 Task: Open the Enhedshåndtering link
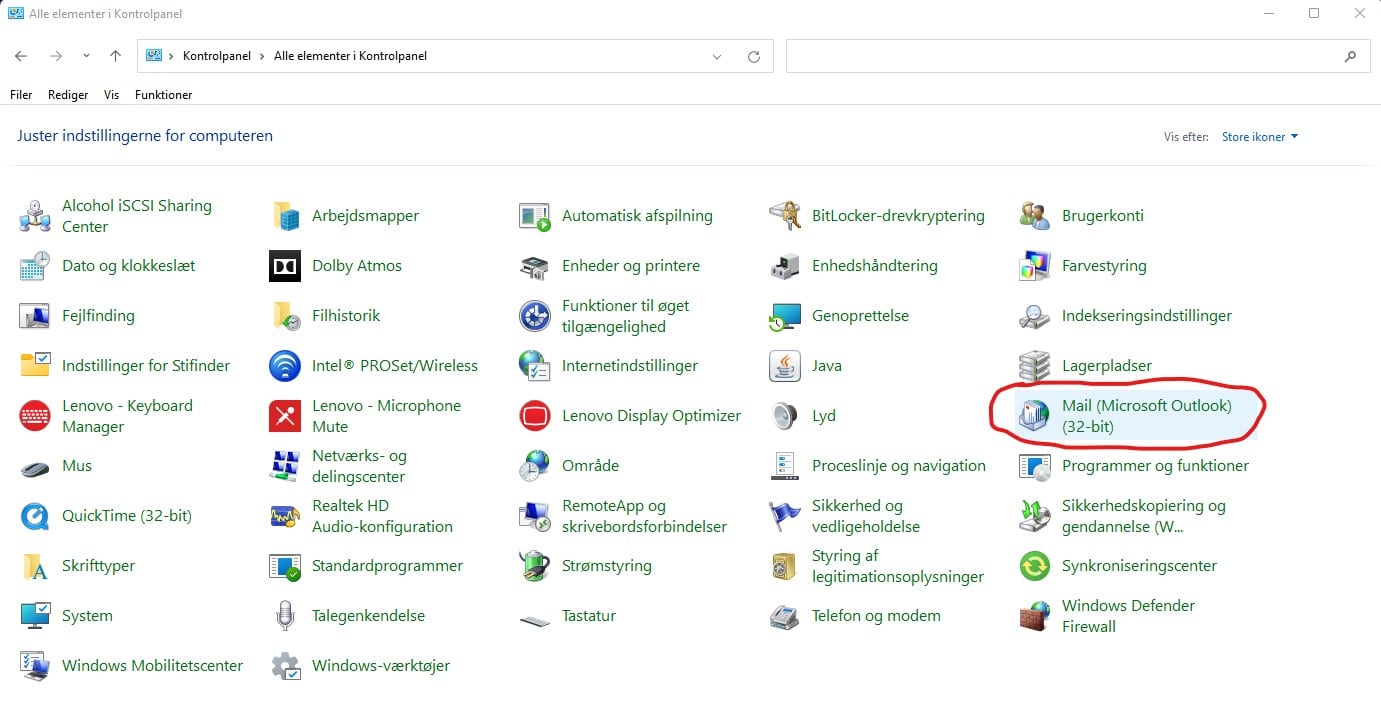pos(874,266)
